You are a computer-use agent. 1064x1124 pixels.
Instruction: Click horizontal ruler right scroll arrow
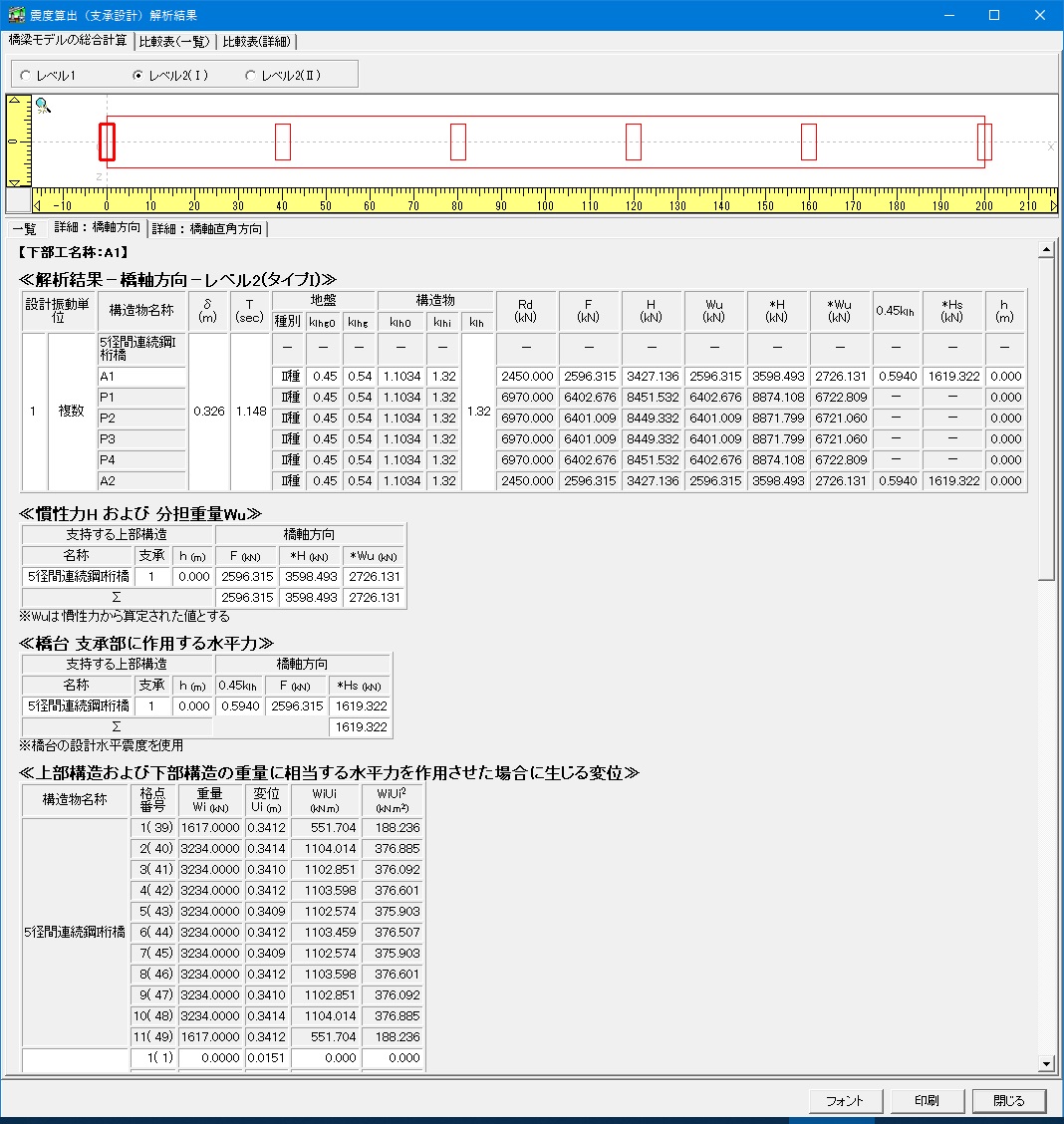[1054, 206]
